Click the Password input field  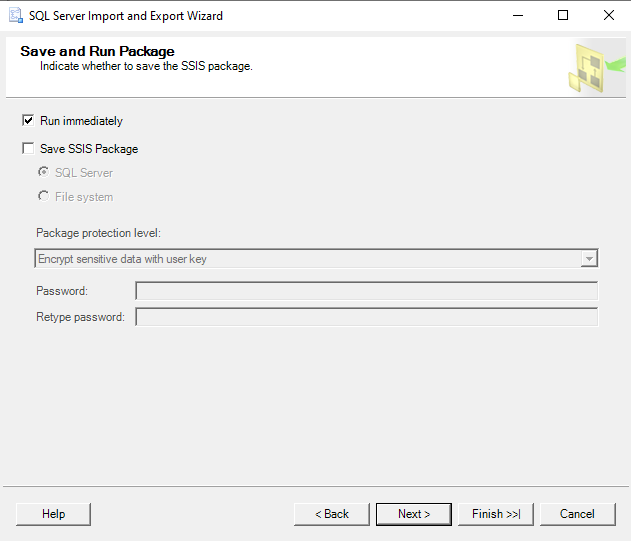pyautogui.click(x=367, y=291)
